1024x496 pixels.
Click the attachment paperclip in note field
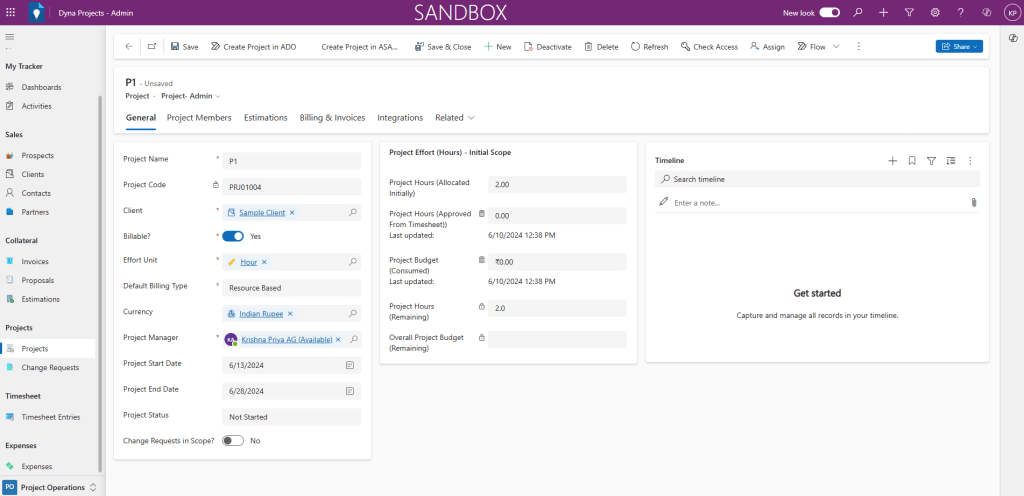[x=973, y=202]
